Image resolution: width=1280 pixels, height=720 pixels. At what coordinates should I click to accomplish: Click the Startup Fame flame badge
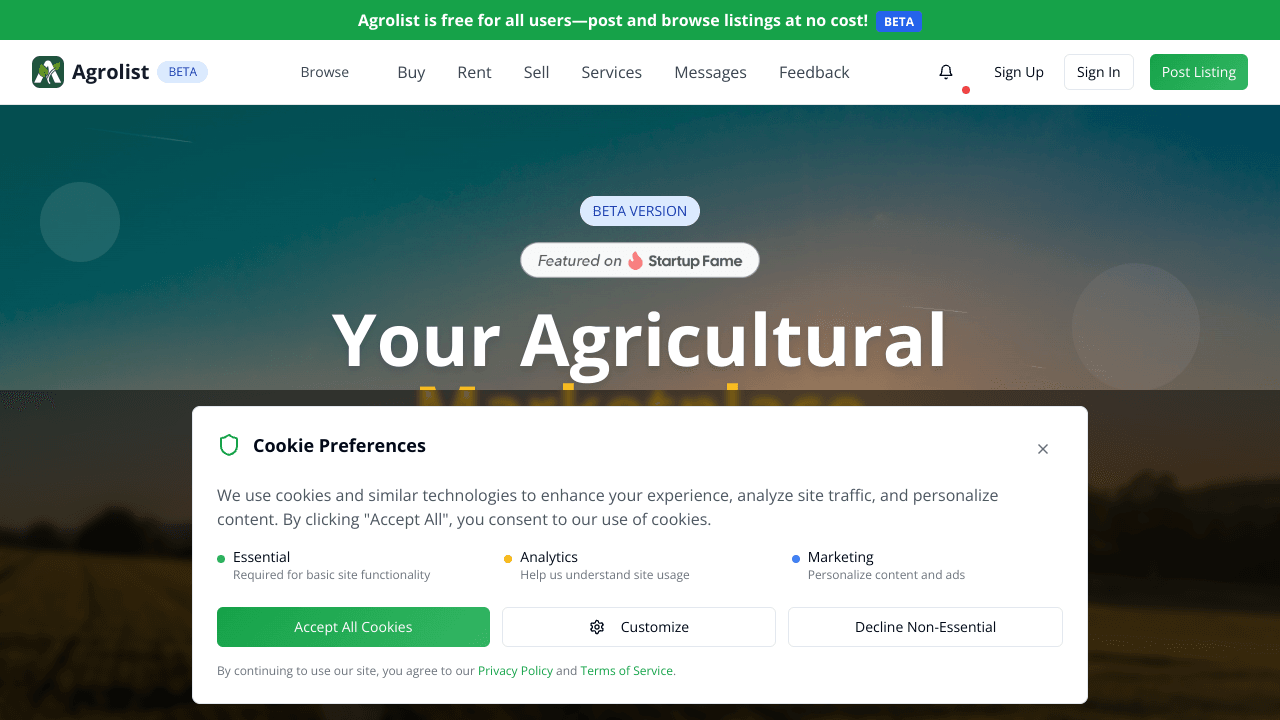tap(636, 261)
